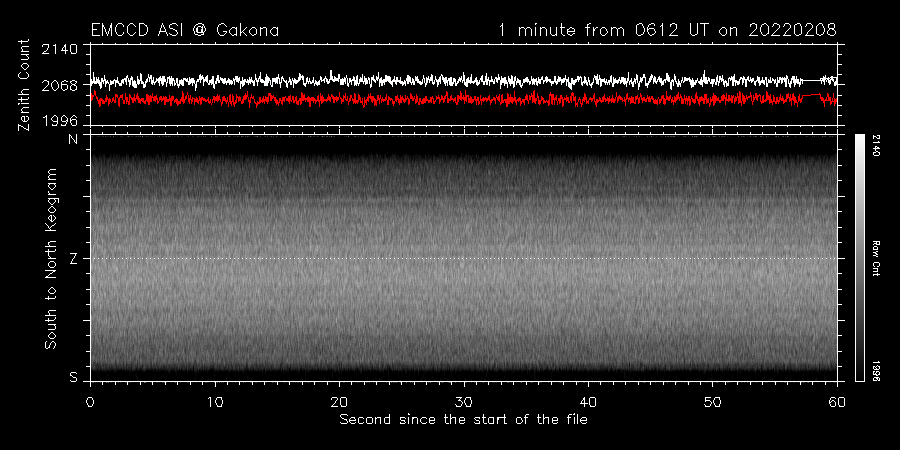
Task: Click the S label on the keogram axis
Action: click(73, 377)
